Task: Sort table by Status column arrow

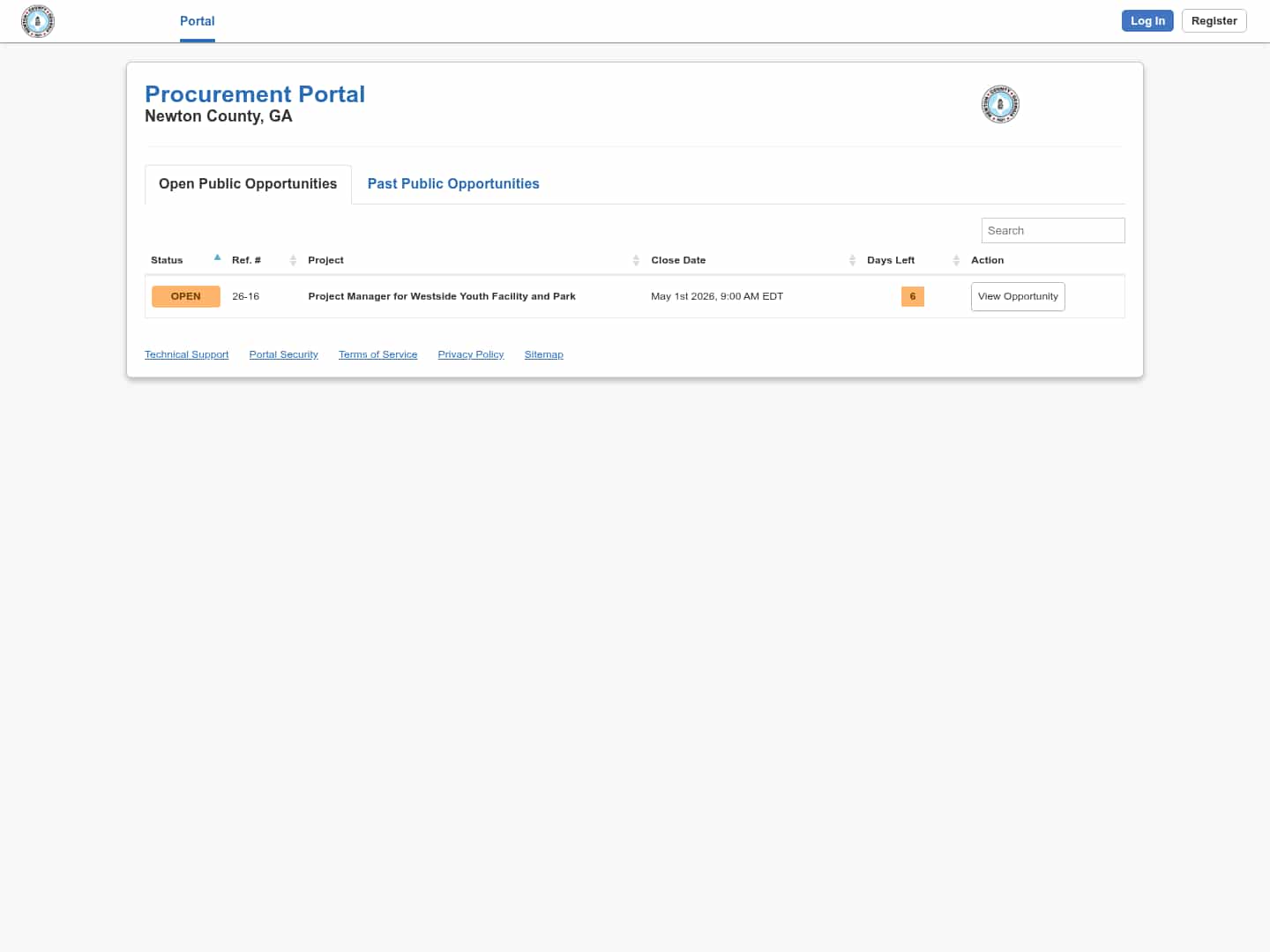Action: [217, 258]
